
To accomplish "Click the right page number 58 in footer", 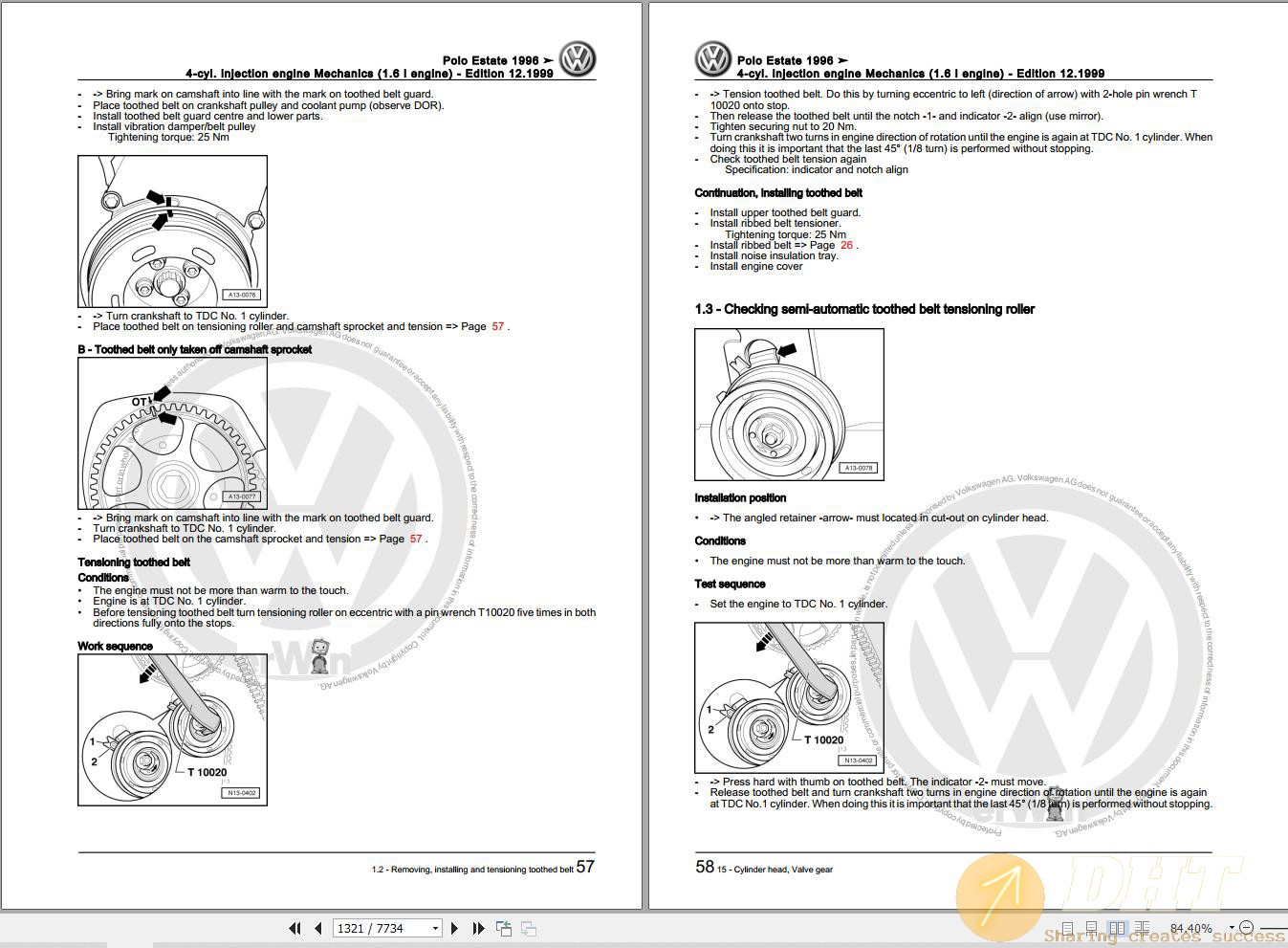I will pyautogui.click(x=705, y=867).
